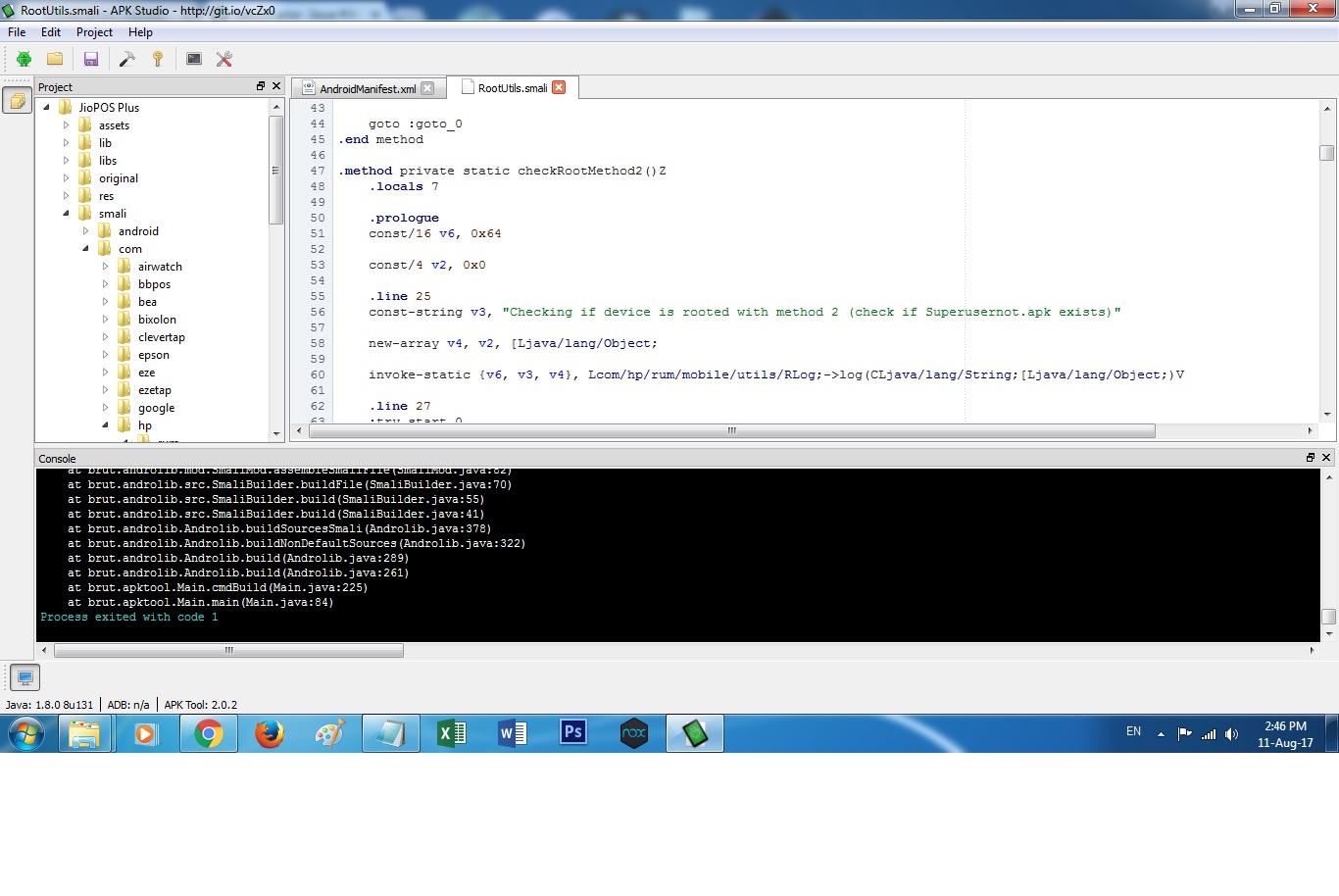Select the google folder

(x=156, y=408)
